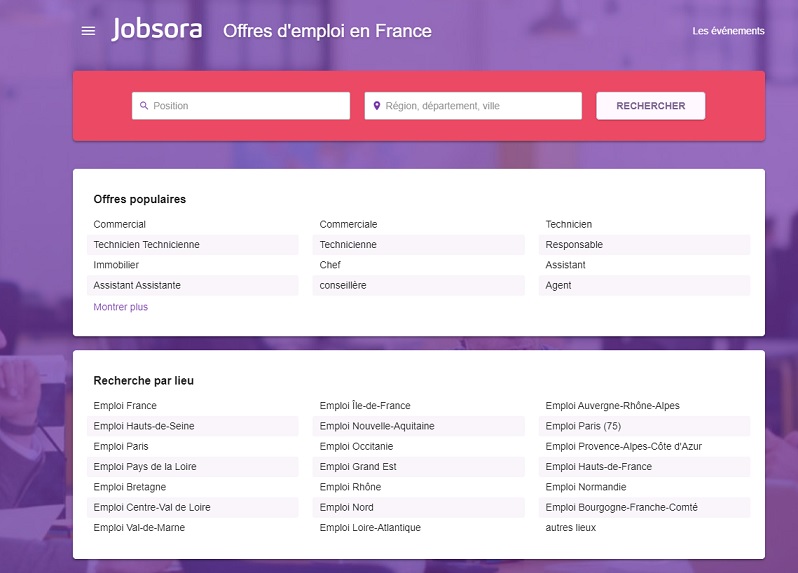Expand popular offers with Montrer plus
The height and width of the screenshot is (573, 798).
tap(121, 307)
